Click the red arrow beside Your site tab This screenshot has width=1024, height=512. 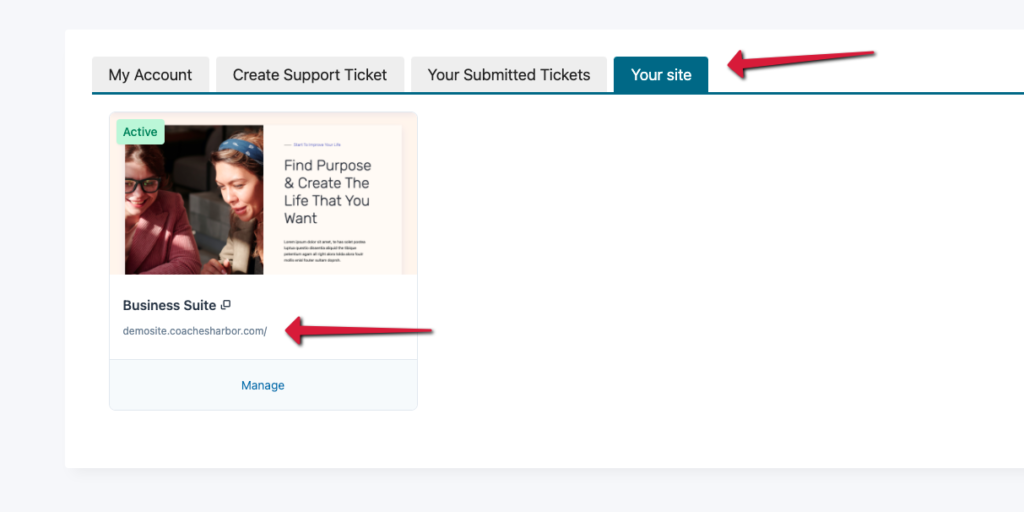tap(800, 63)
